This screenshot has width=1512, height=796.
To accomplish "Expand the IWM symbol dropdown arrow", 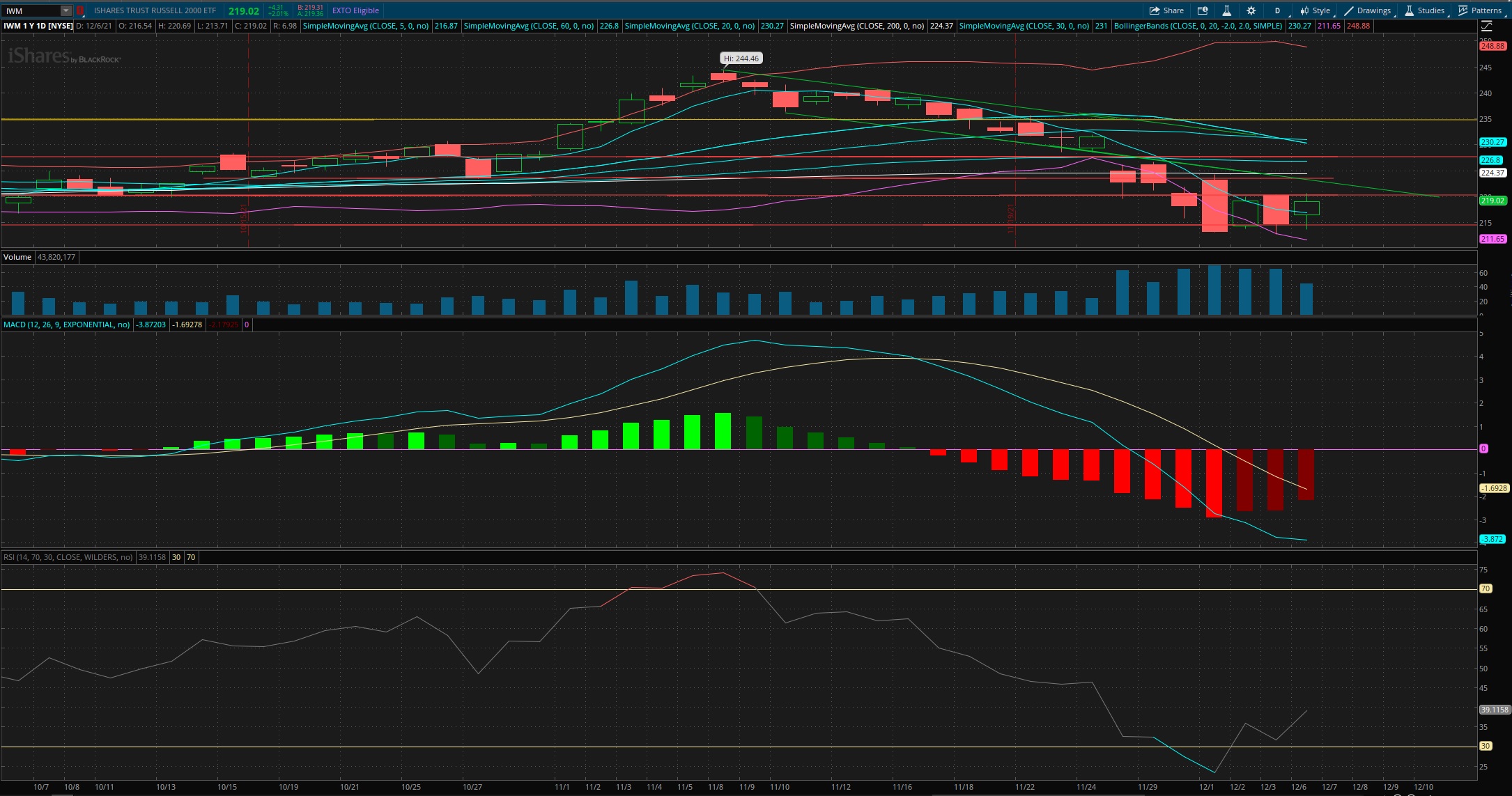I will pos(65,10).
